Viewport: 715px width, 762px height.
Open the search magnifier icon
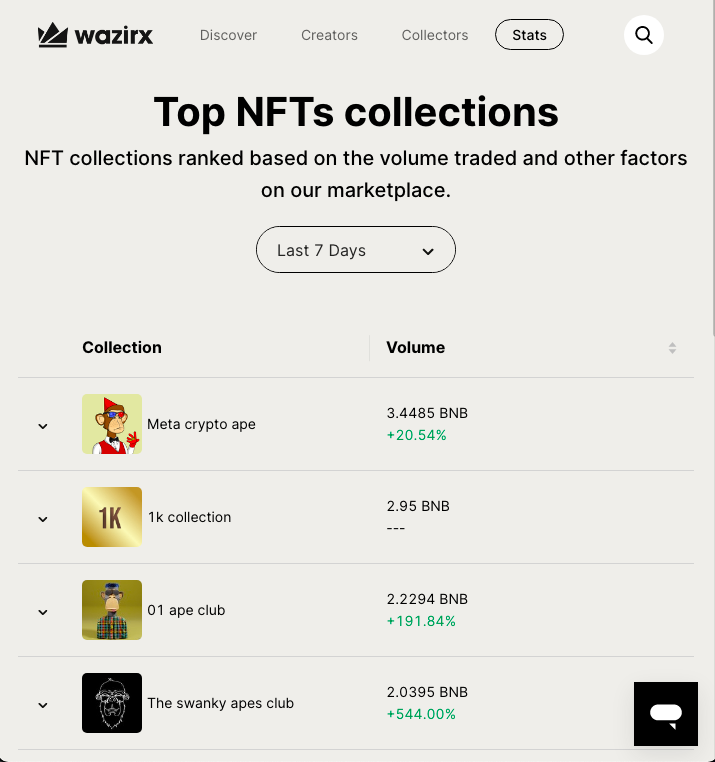point(644,36)
